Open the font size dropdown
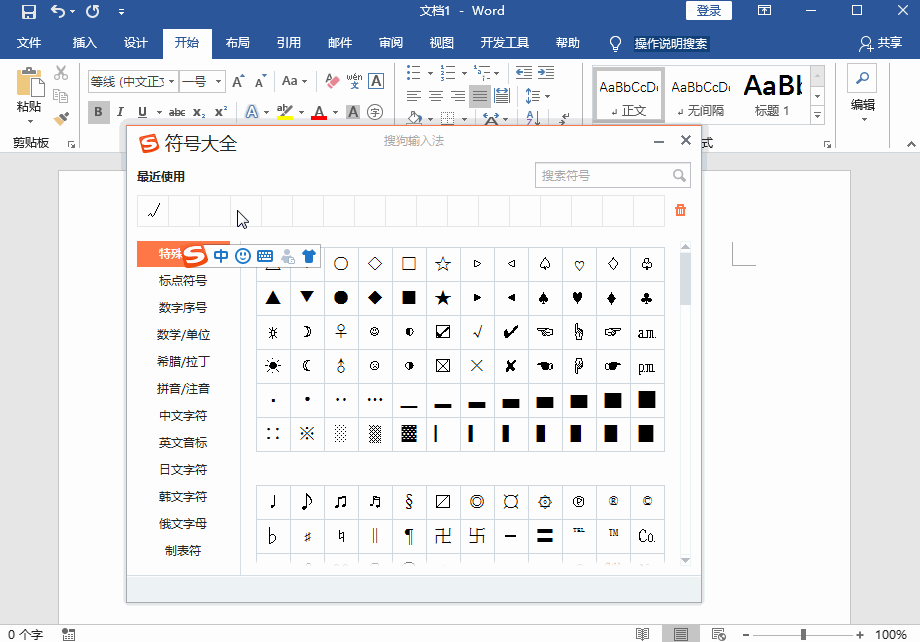 pos(217,81)
